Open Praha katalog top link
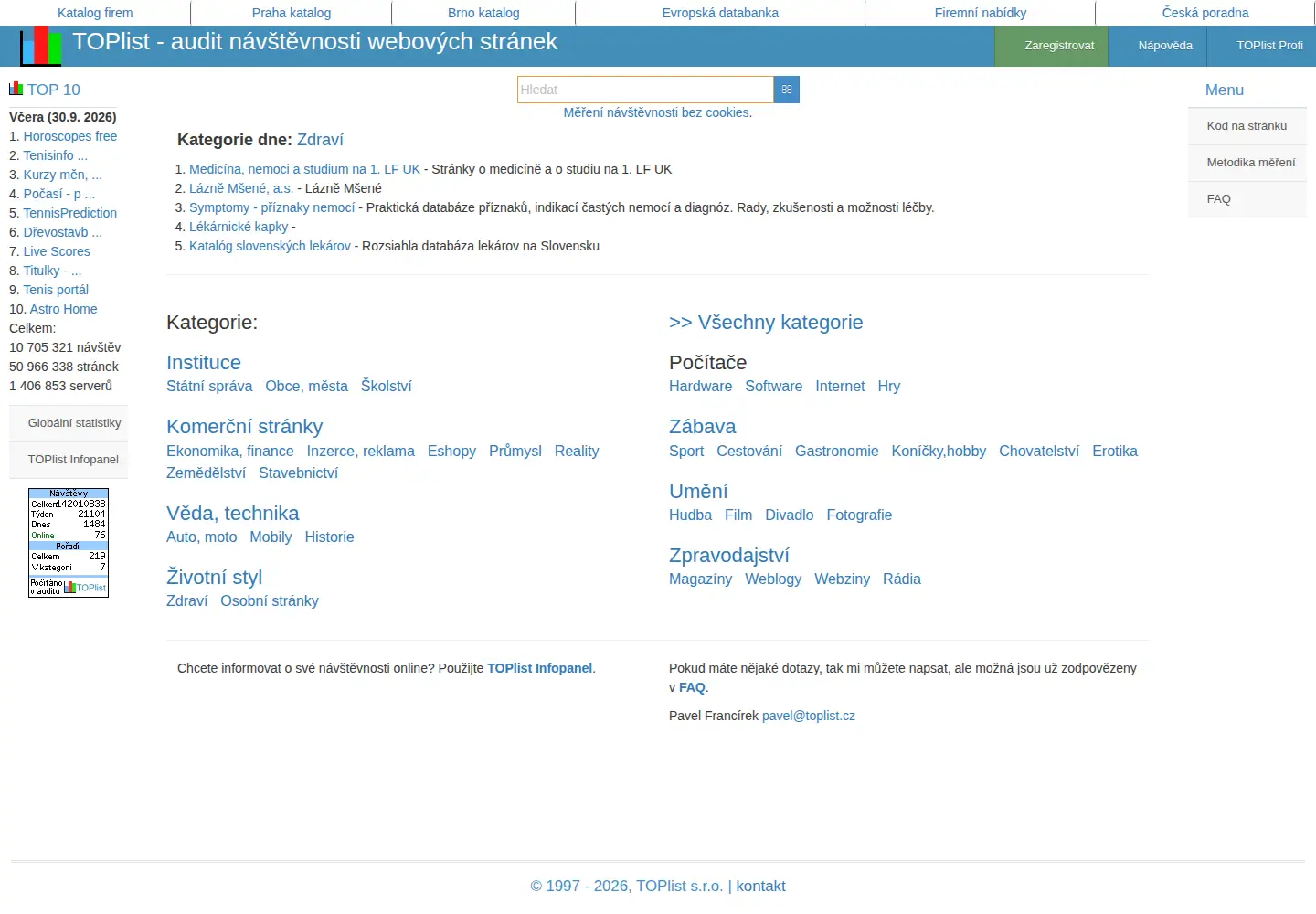 [292, 13]
